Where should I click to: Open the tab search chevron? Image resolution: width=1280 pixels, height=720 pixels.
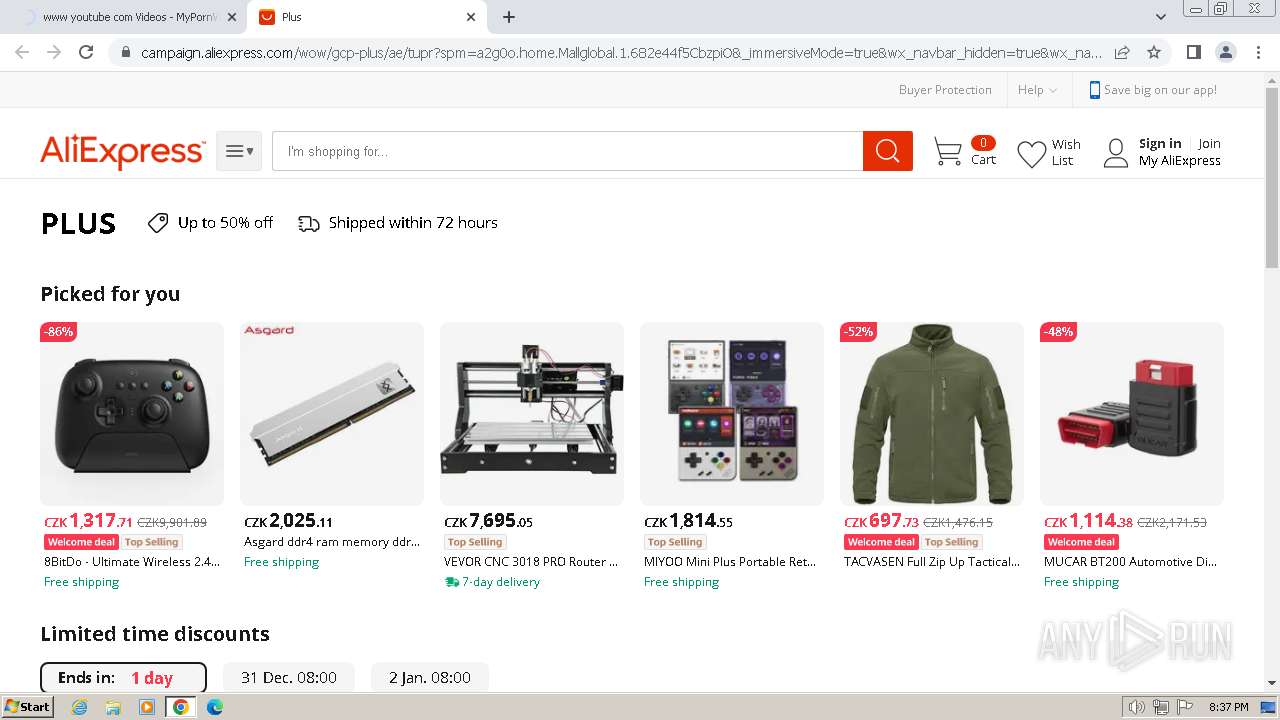1160,17
